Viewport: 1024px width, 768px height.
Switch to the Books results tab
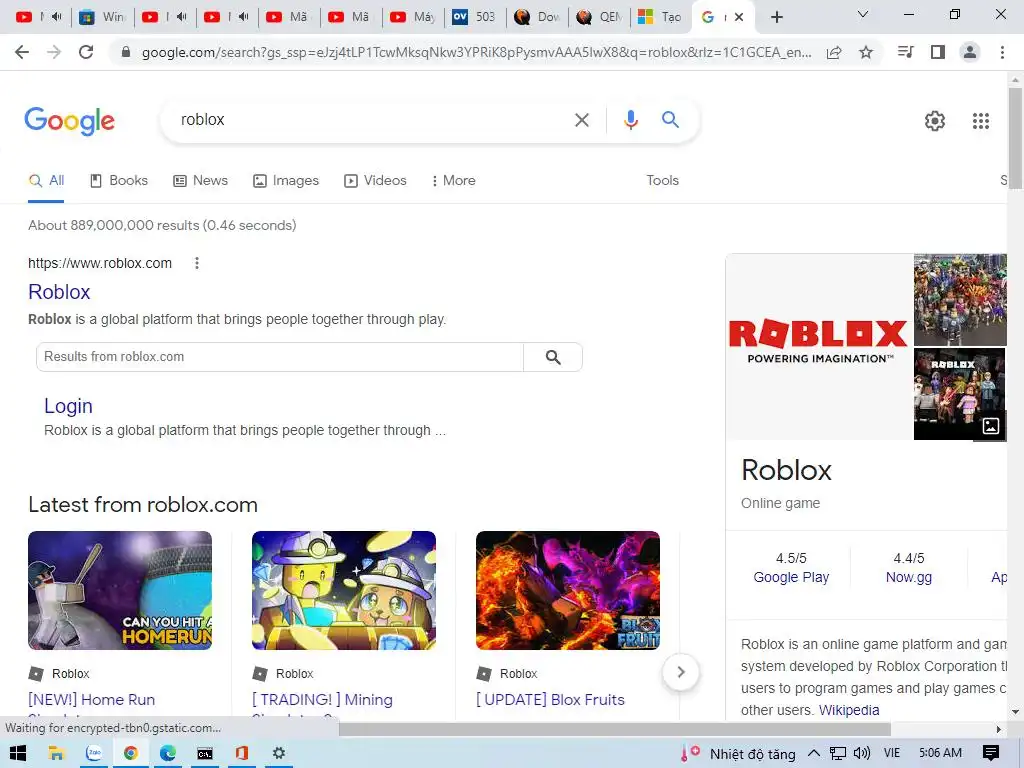click(x=119, y=181)
